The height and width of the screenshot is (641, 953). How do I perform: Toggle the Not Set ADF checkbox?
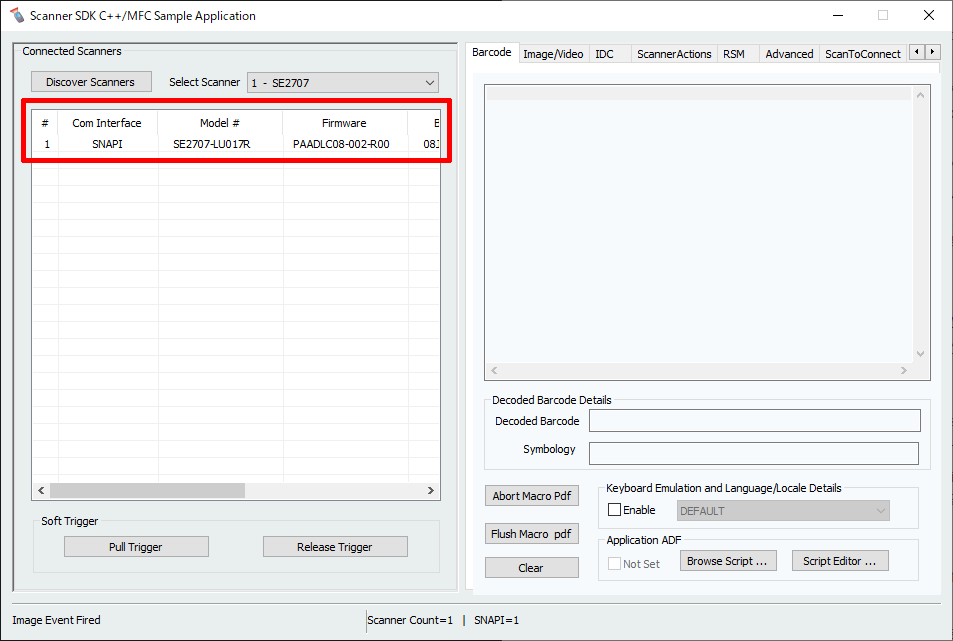pyautogui.click(x=614, y=564)
